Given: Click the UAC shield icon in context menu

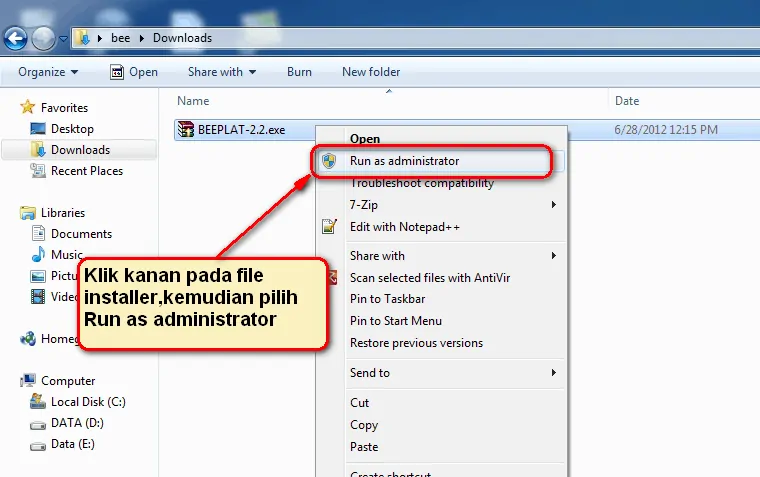Looking at the screenshot, I should click(329, 161).
